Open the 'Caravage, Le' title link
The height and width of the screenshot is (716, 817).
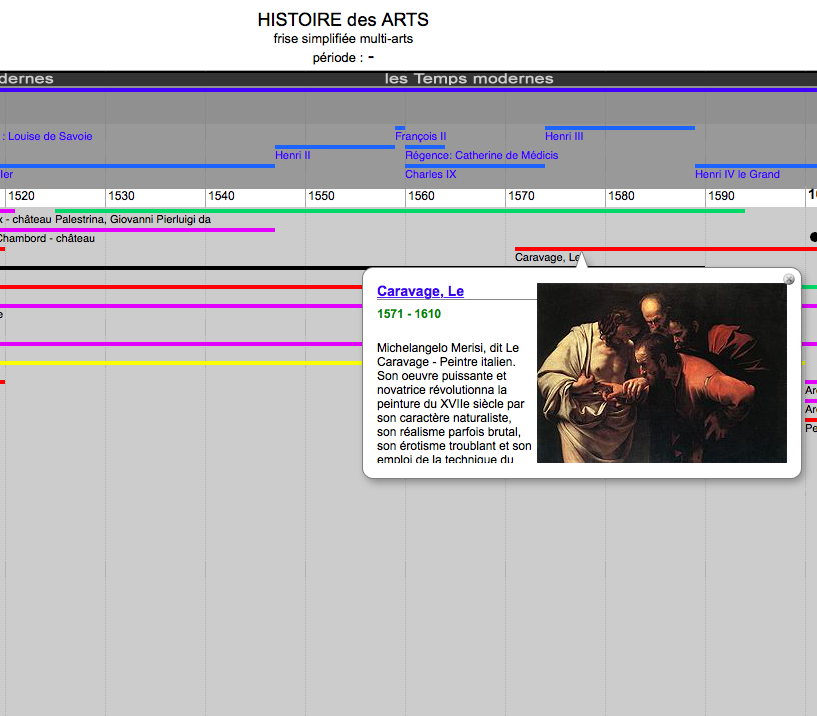coord(420,291)
